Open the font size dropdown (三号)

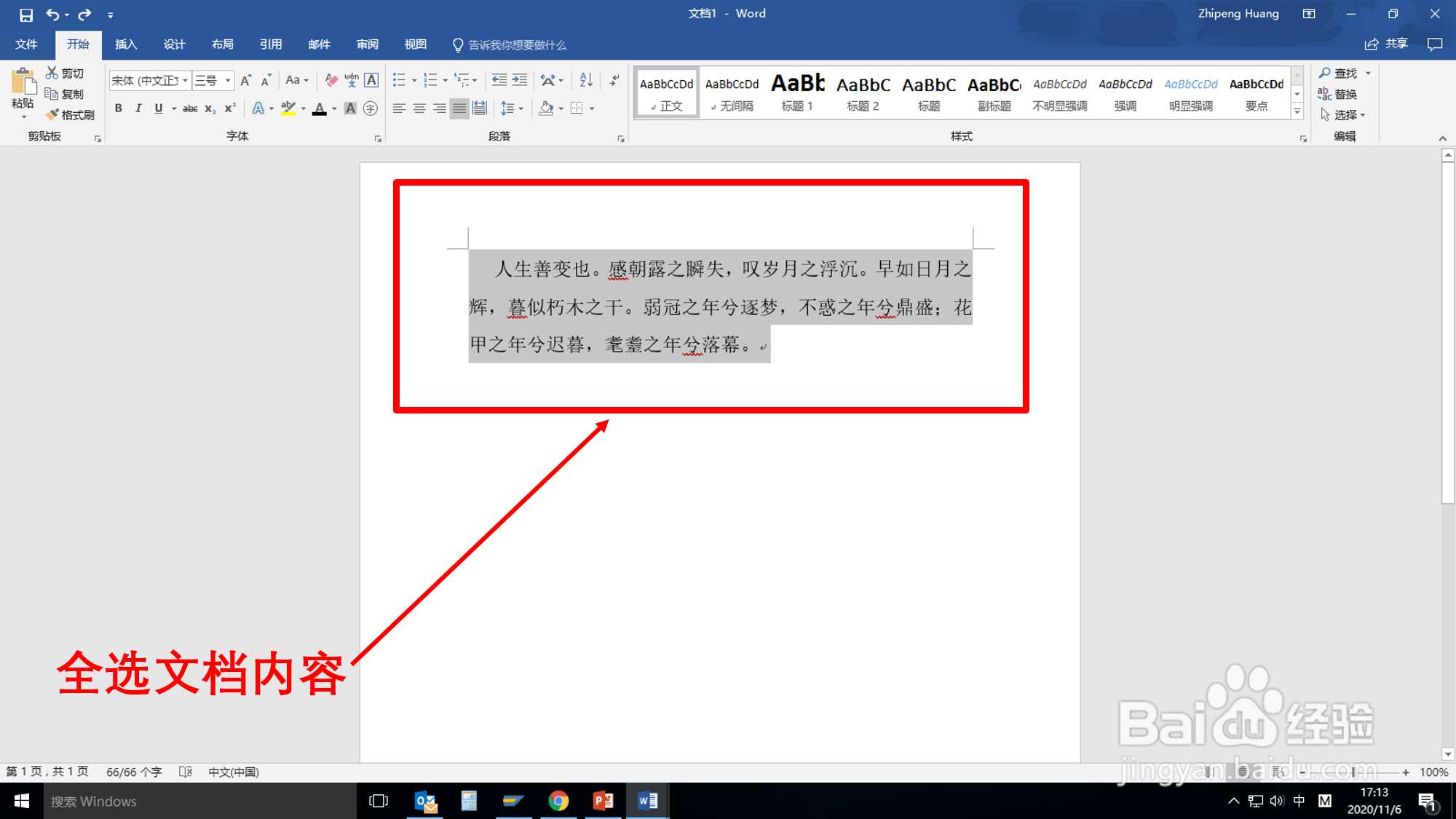pos(228,80)
